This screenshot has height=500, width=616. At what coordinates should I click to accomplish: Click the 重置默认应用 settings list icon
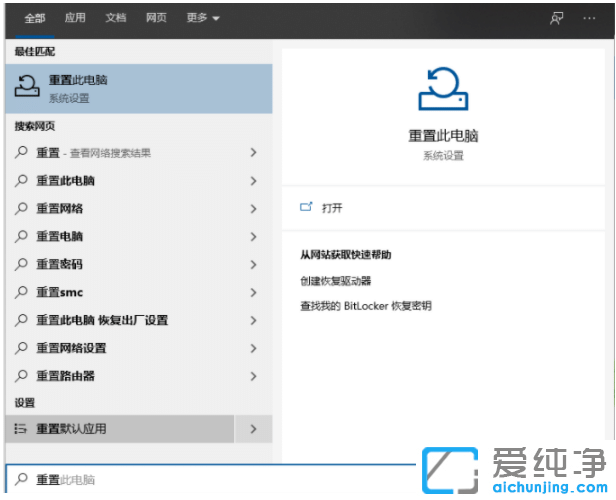[21, 429]
